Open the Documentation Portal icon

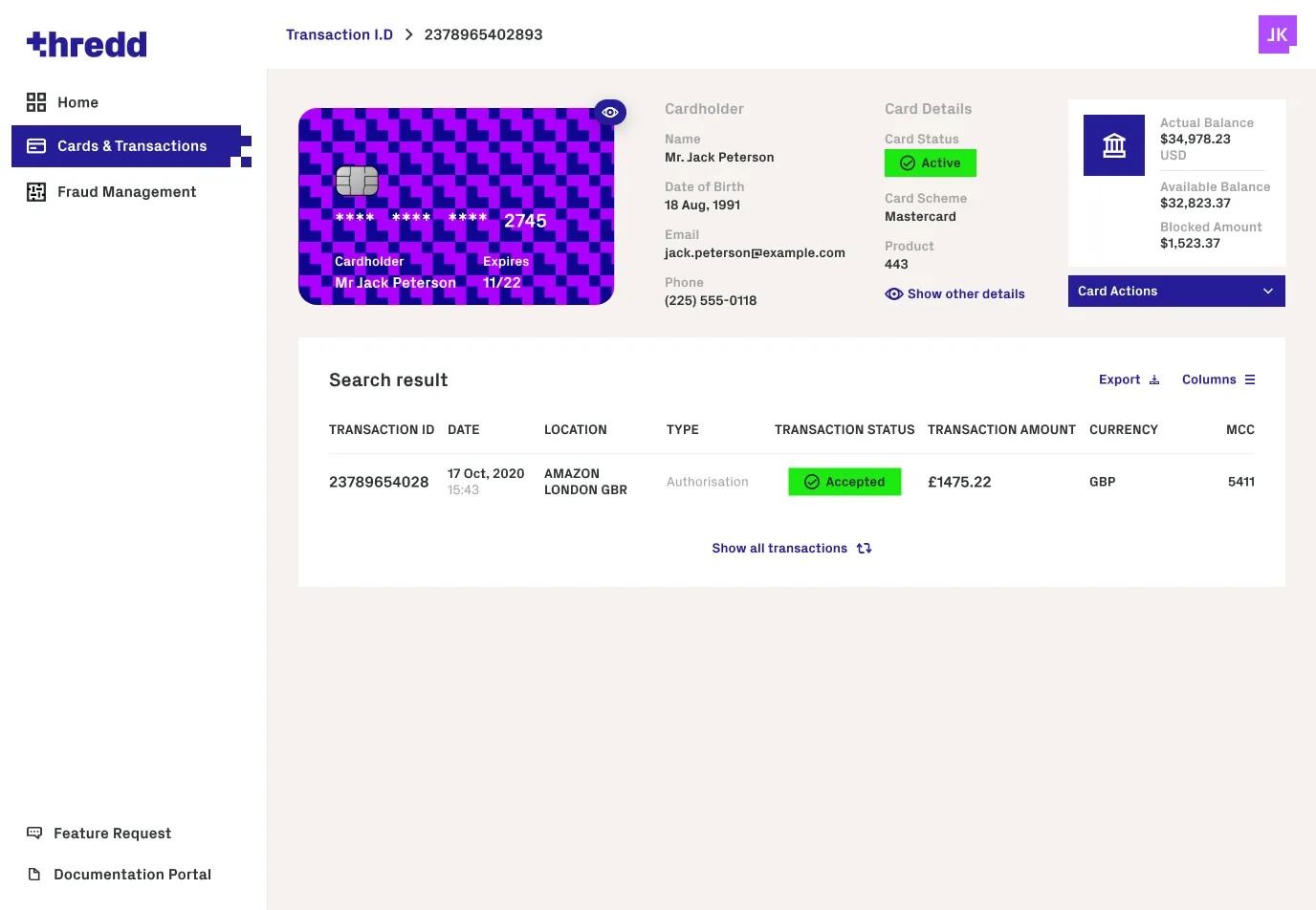point(35,874)
